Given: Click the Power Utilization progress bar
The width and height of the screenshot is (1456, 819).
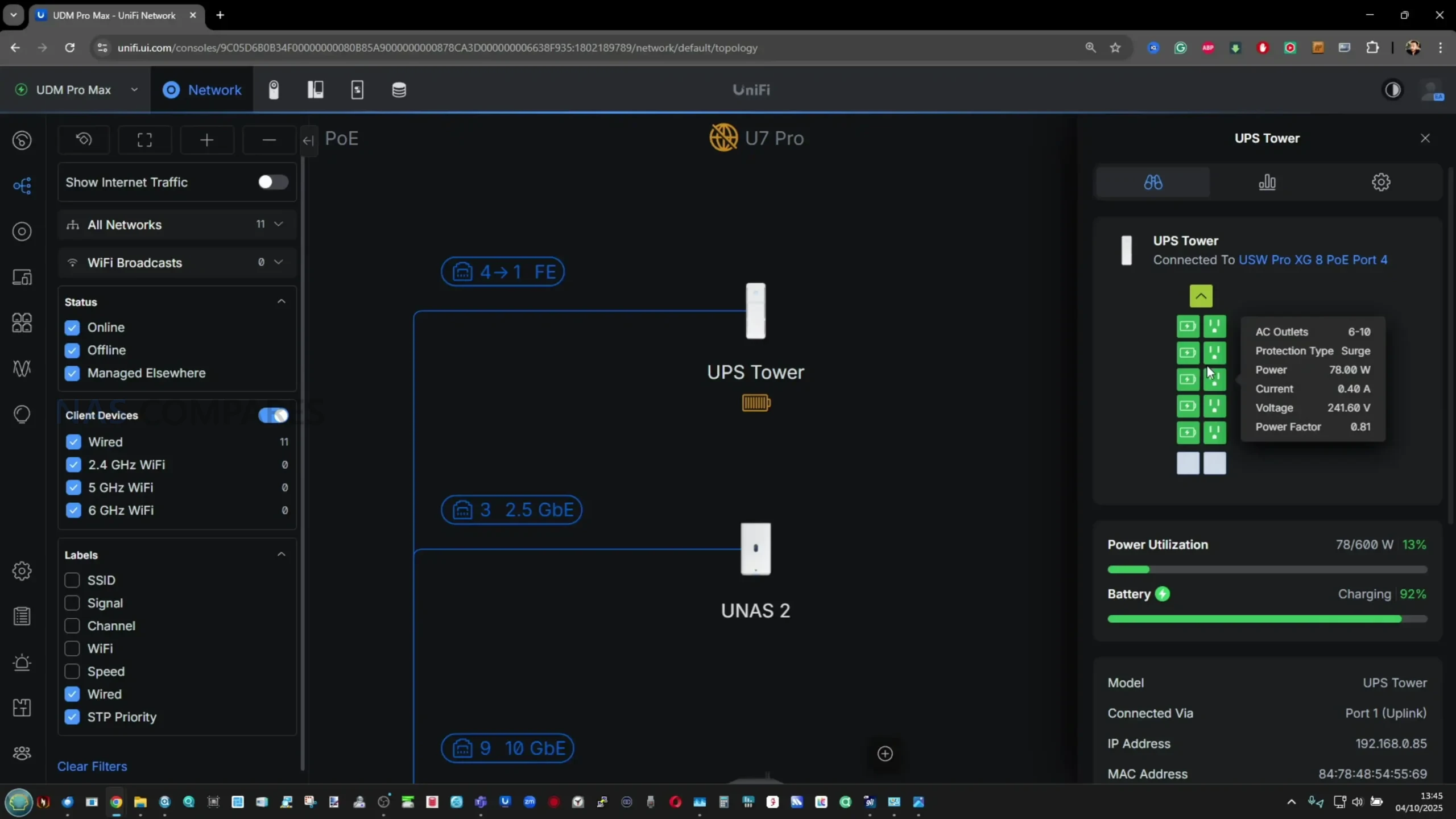Looking at the screenshot, I should click(1267, 569).
